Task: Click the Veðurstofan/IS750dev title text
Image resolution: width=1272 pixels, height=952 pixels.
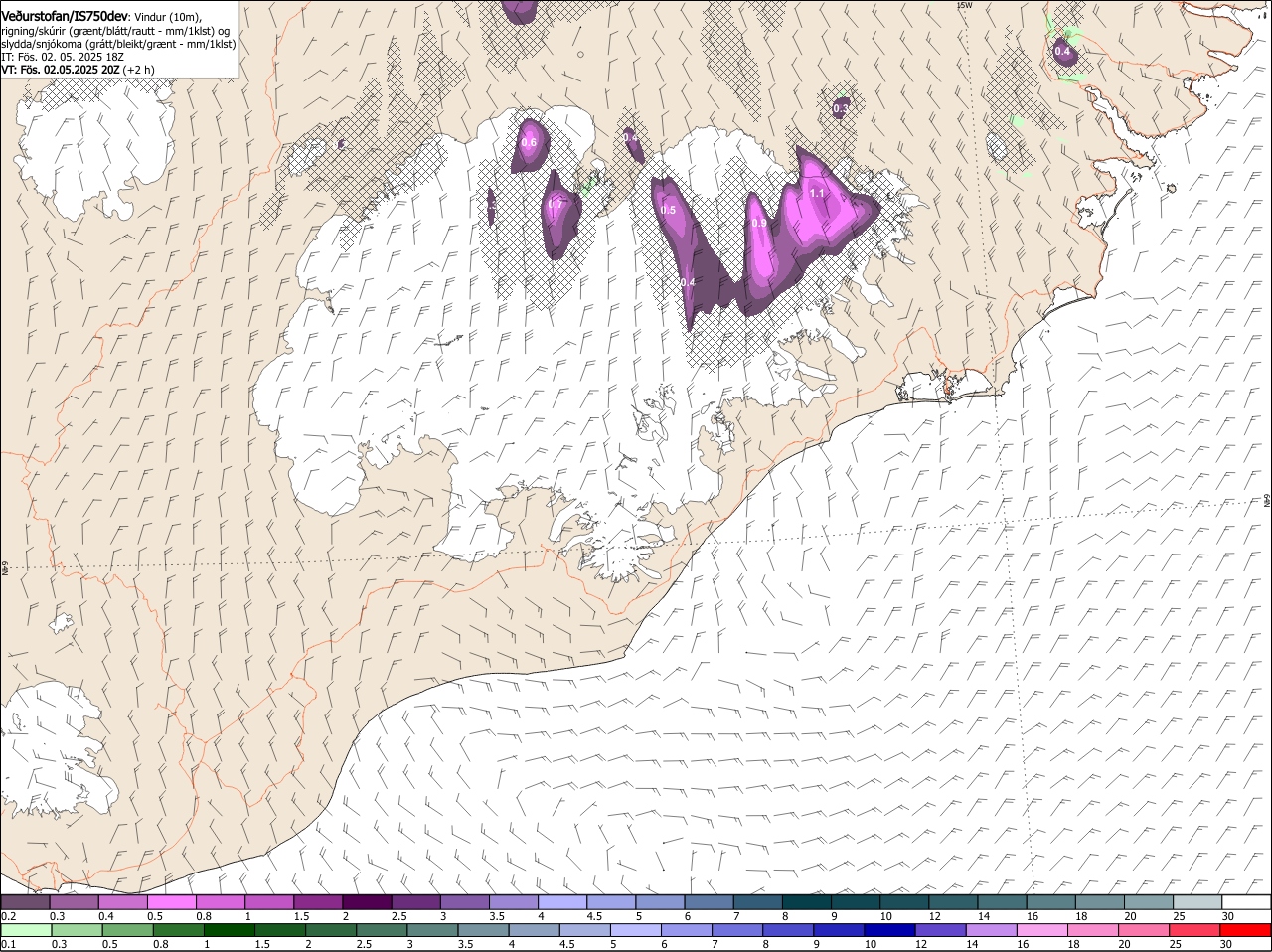Action: click(65, 16)
